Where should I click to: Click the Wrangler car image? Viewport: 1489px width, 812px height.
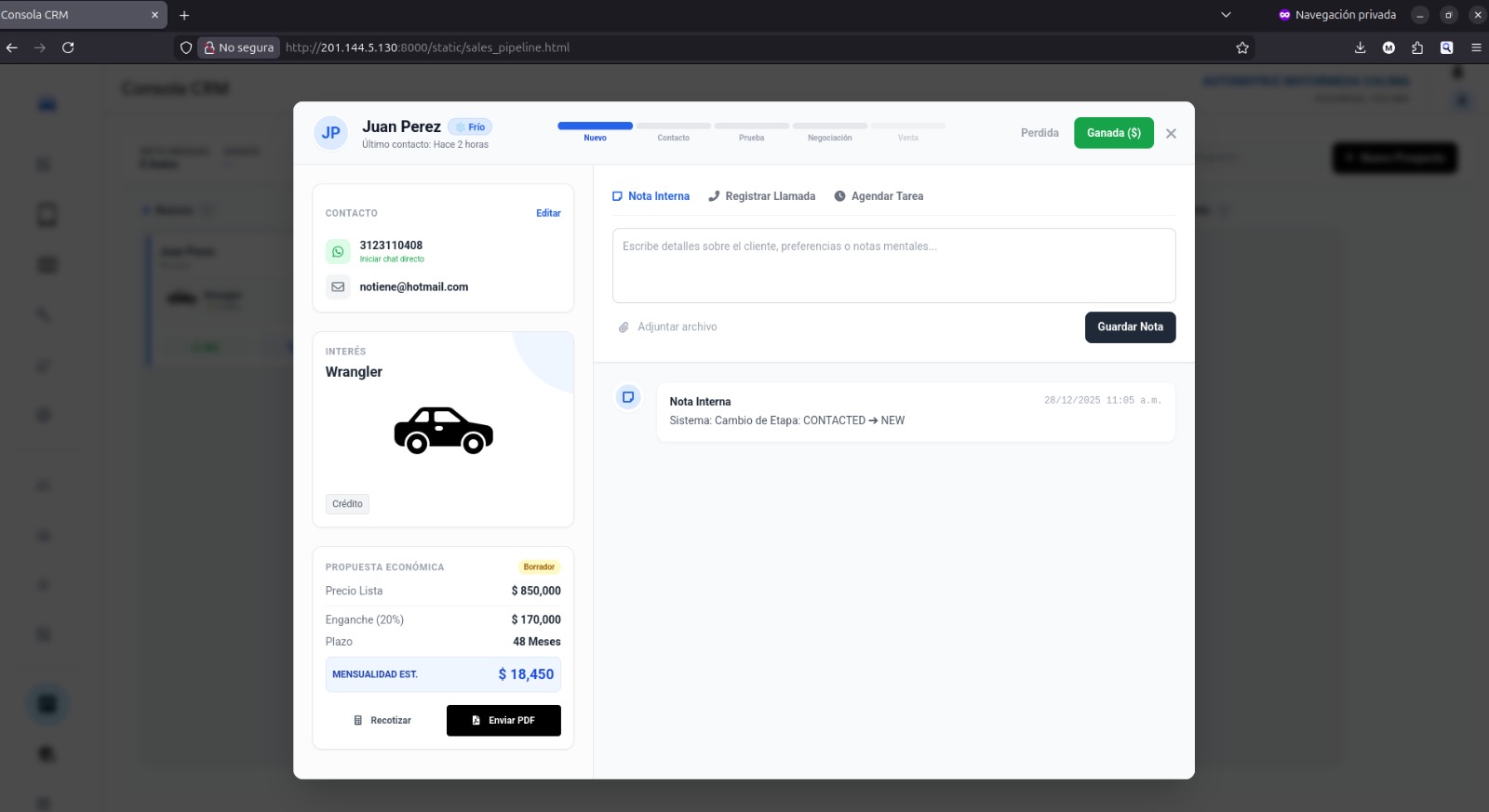(443, 431)
